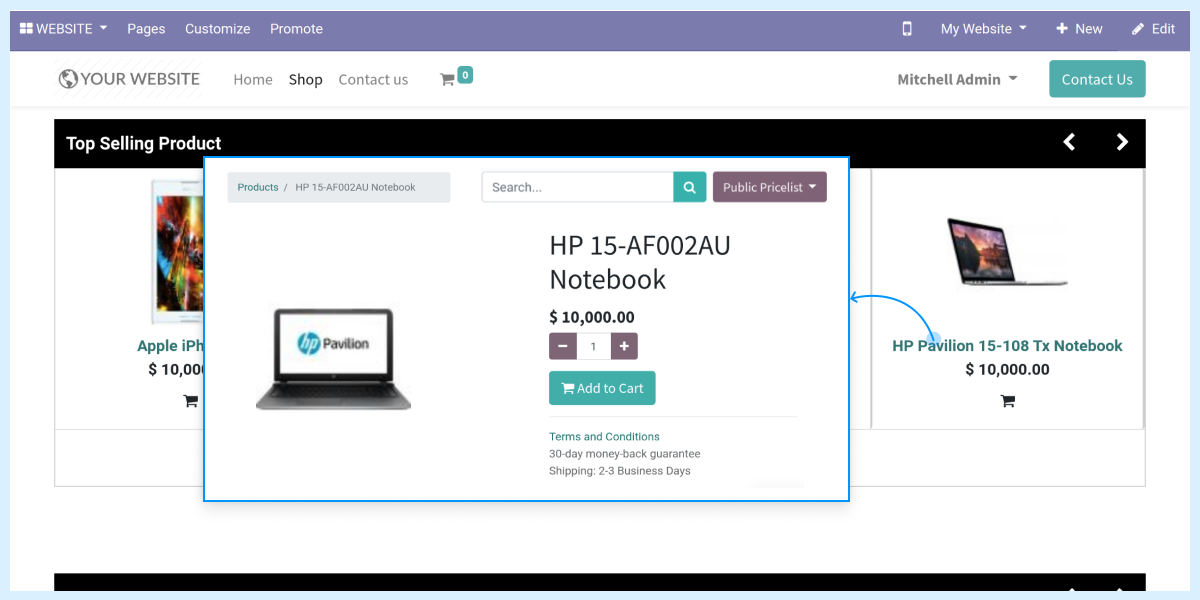Open the My Website dropdown

point(981,29)
